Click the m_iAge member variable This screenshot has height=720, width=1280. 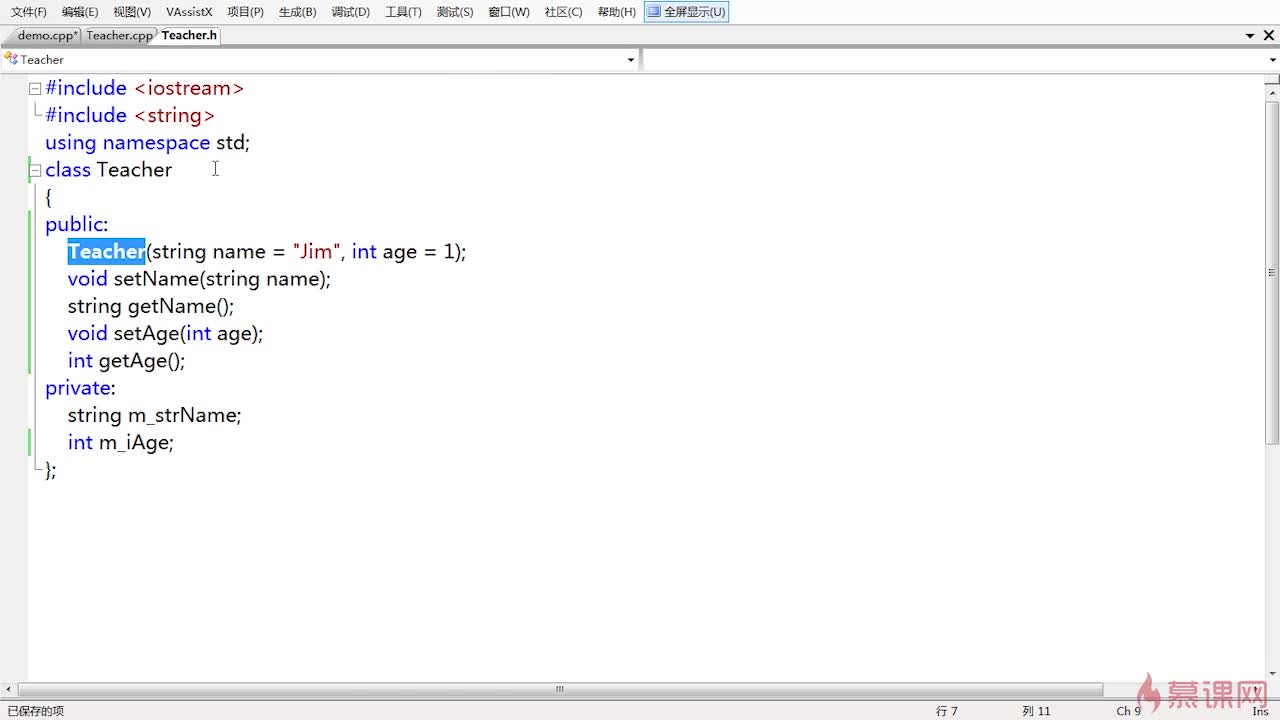136,442
